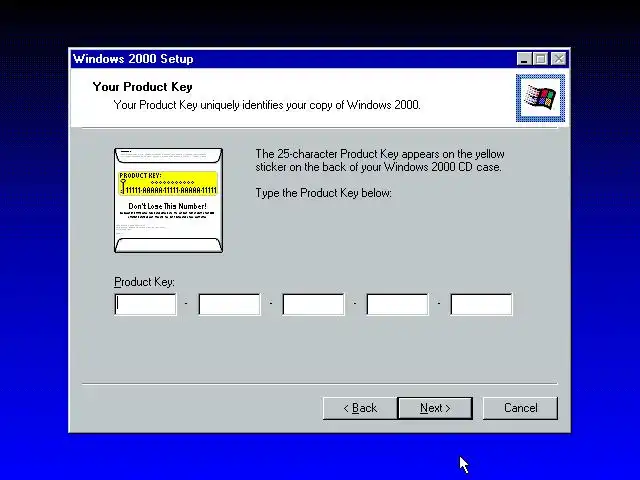
Task: Proceed with the Next button
Action: tap(435, 408)
